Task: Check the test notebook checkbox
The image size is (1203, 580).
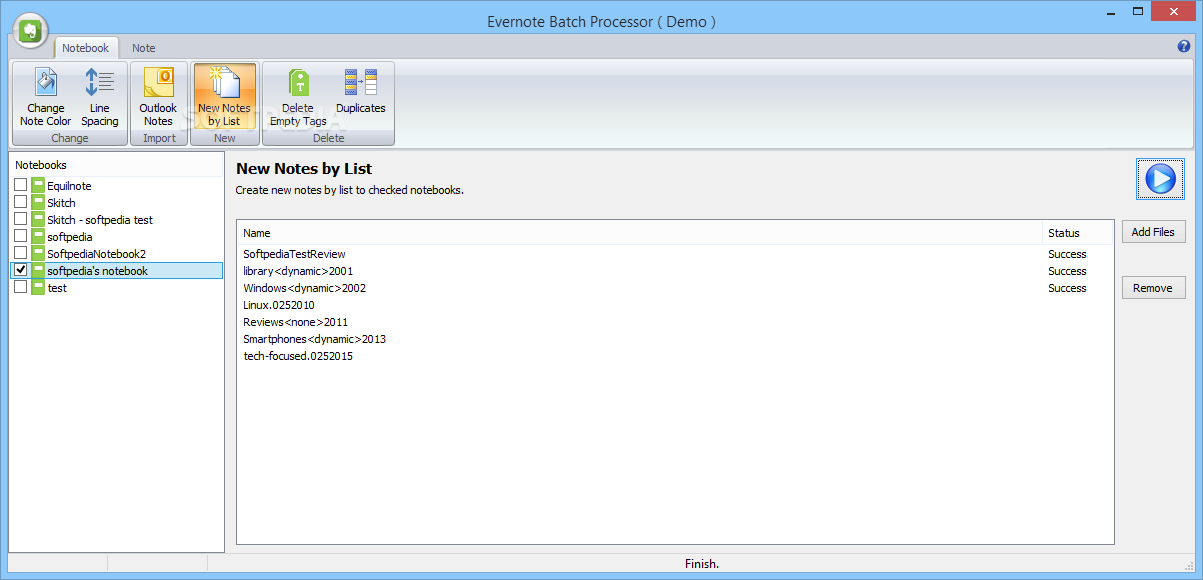Action: [21, 287]
